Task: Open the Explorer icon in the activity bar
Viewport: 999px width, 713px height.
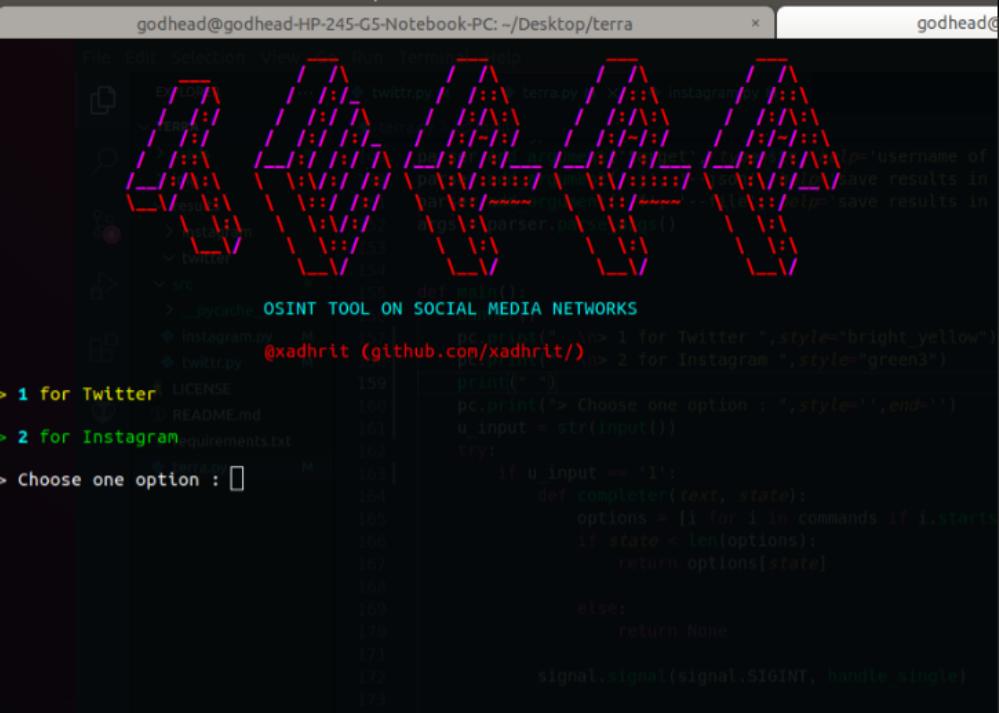Action: (102, 100)
